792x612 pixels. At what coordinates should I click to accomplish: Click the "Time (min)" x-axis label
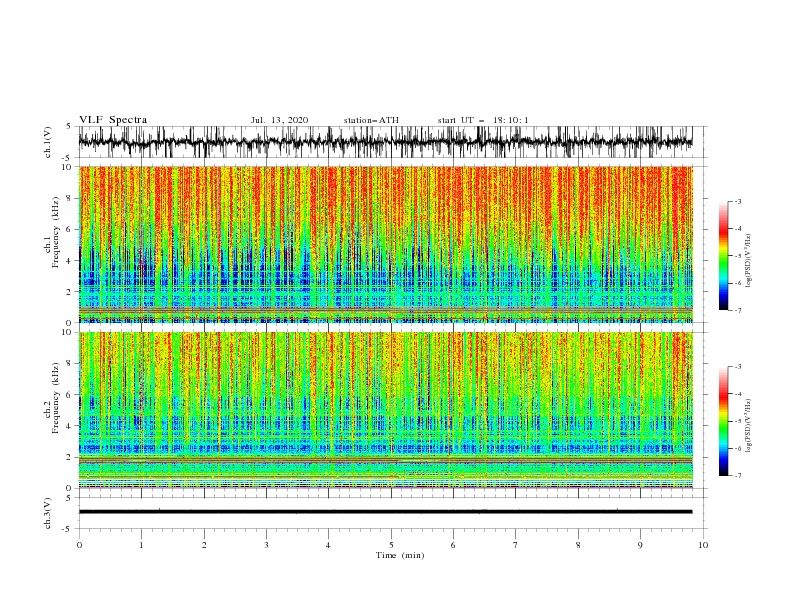pyautogui.click(x=400, y=555)
